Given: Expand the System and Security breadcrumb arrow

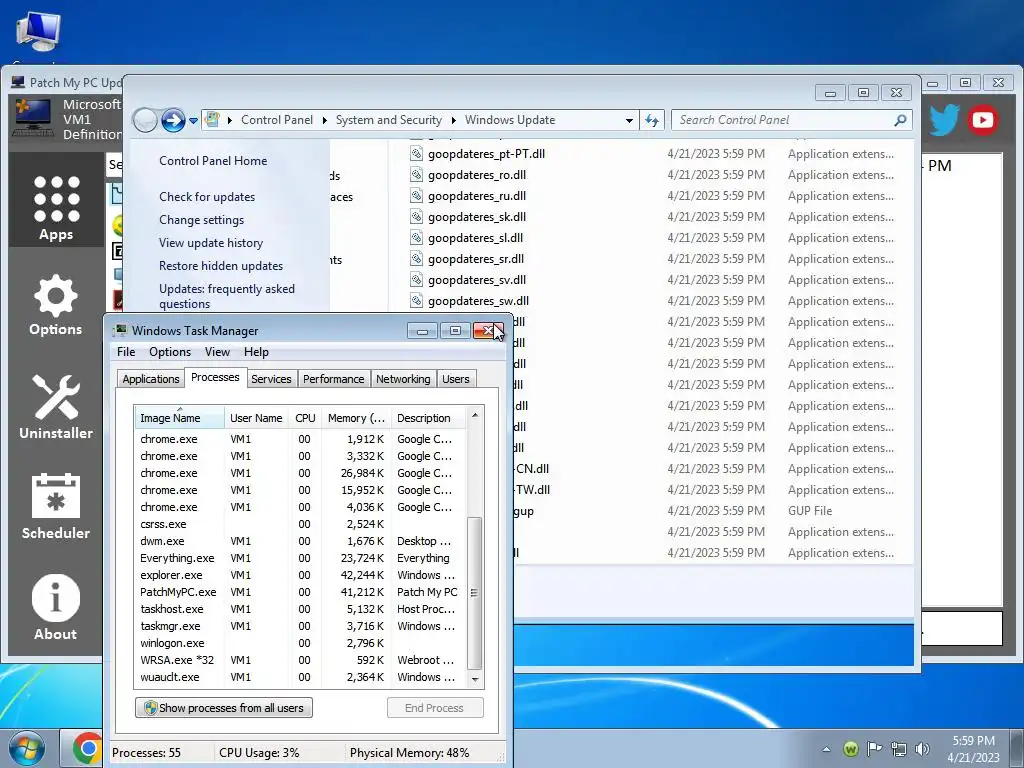Looking at the screenshot, I should coord(453,120).
